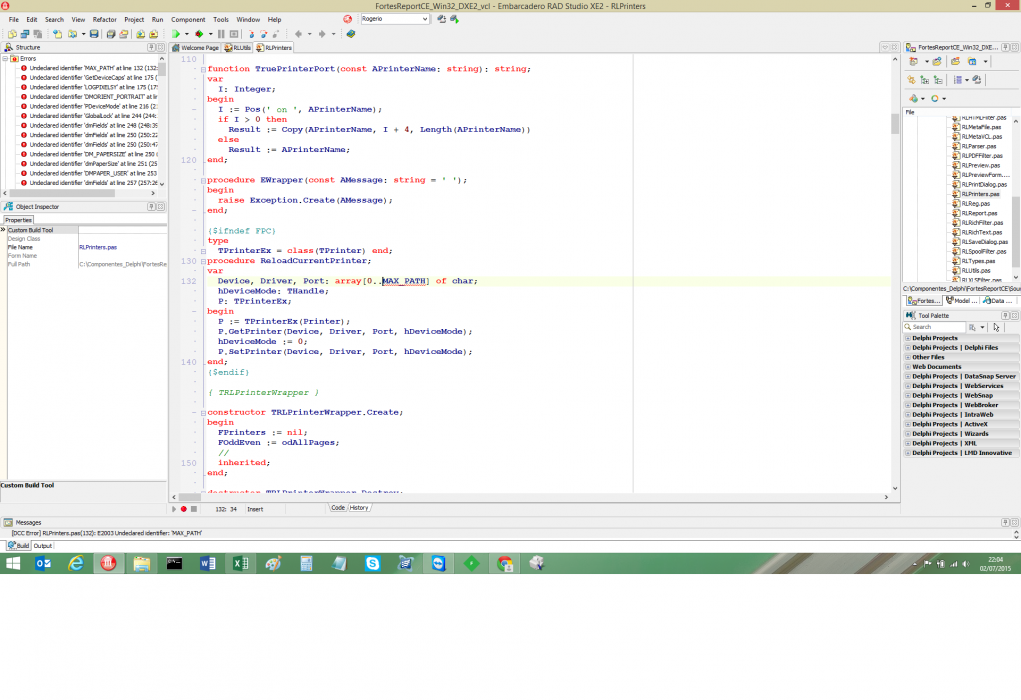
Task: Toggle the pin on Structure panel
Action: [151, 47]
